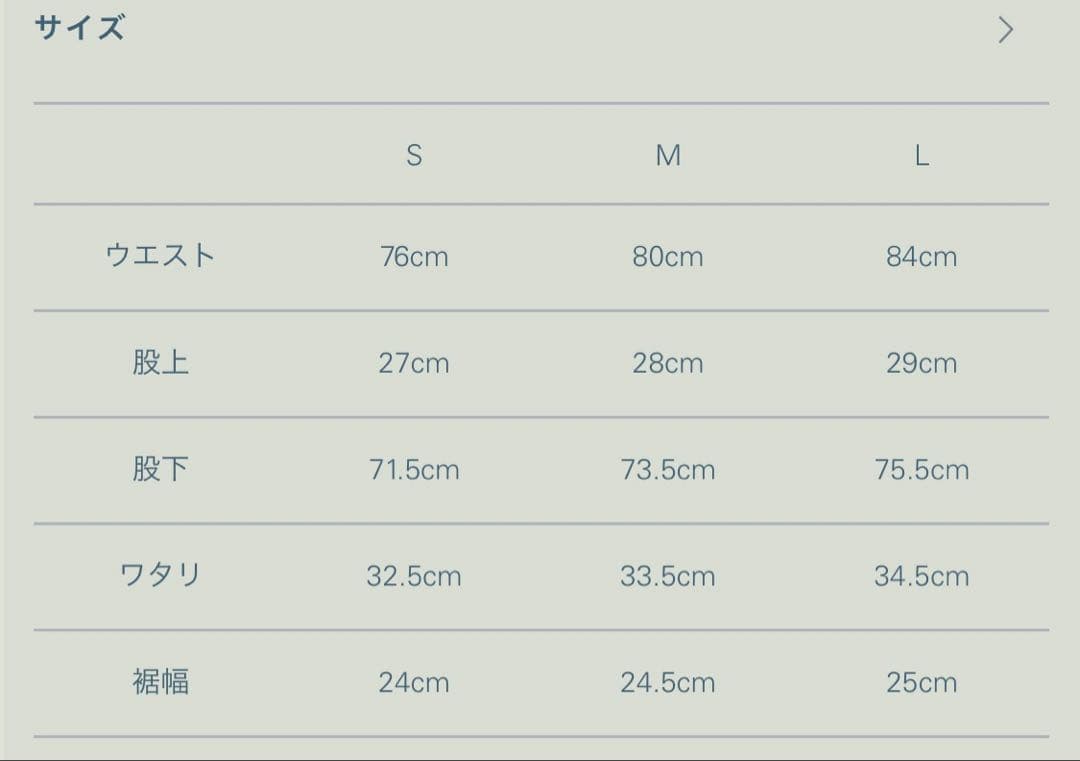
Task: Click the 27cm 股上 measurement under S
Action: coord(415,363)
